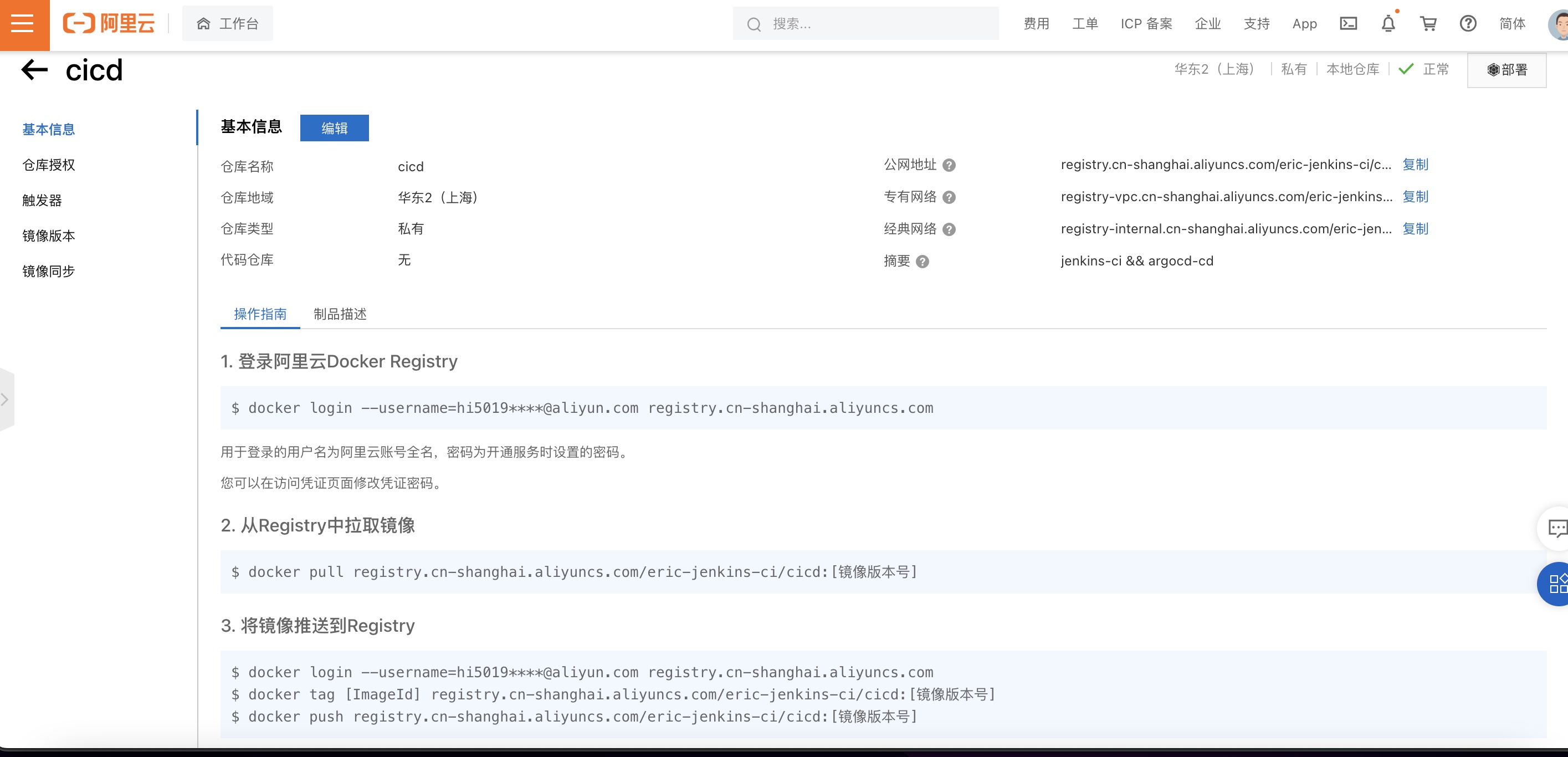Click the search input field
Screen dimensions: 1568x757
(x=864, y=23)
